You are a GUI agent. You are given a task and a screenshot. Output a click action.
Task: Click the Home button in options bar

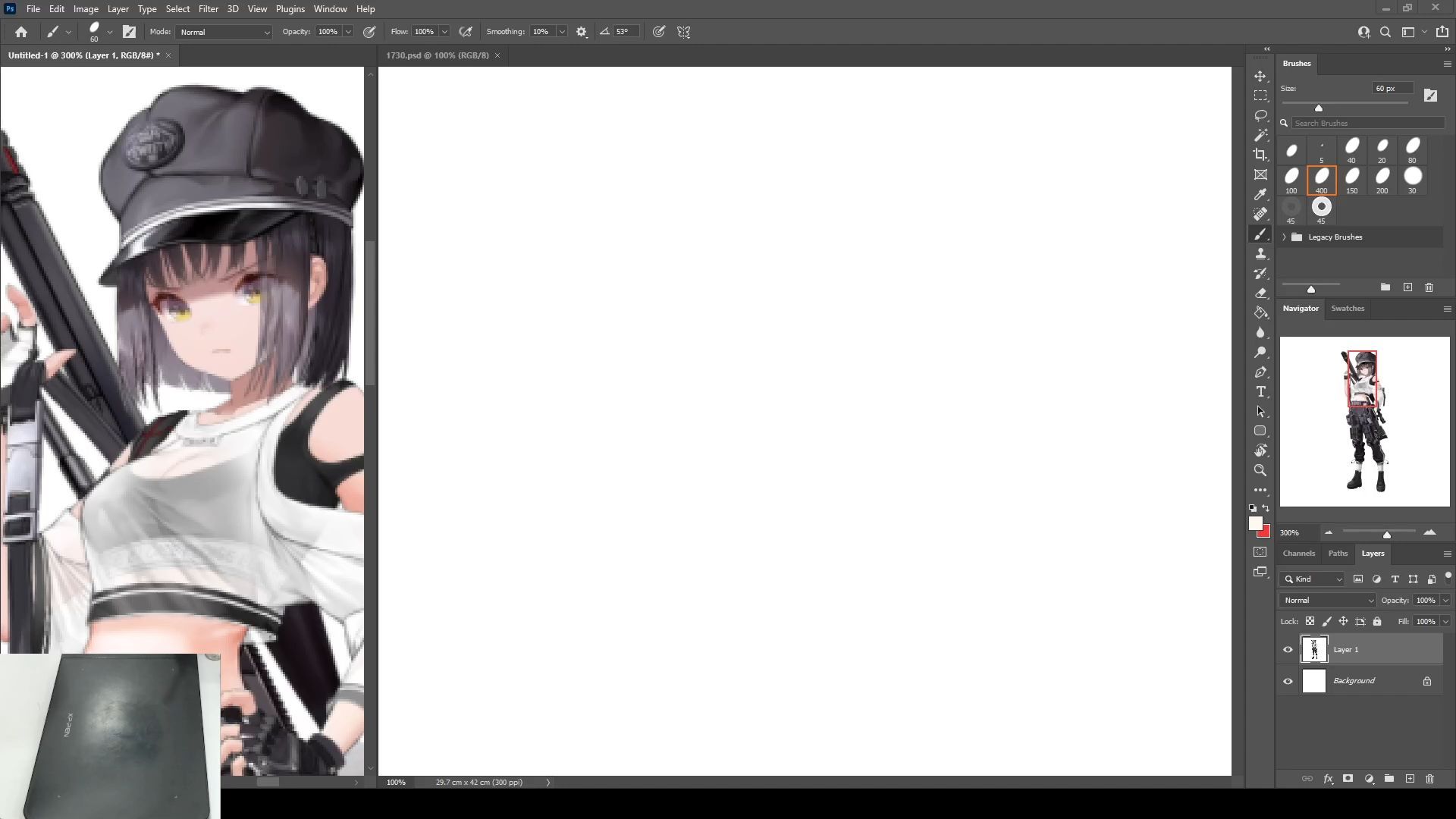click(x=21, y=32)
